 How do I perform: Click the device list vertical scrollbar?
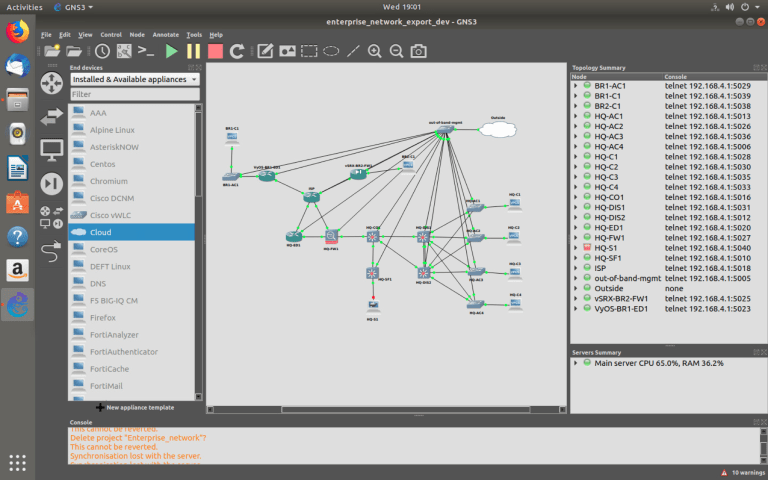pyautogui.click(x=198, y=154)
